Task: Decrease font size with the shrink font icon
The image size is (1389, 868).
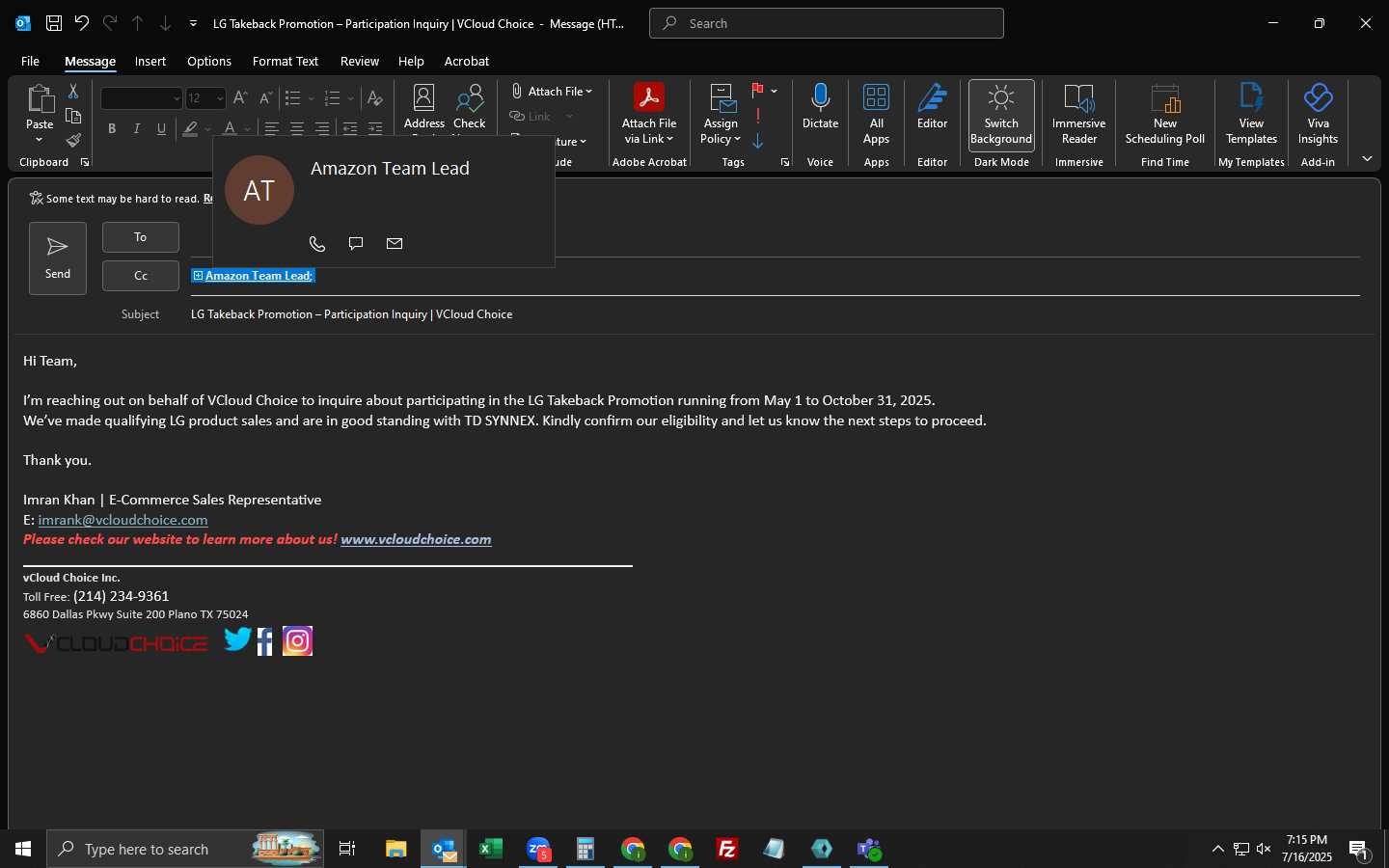Action: tap(265, 97)
